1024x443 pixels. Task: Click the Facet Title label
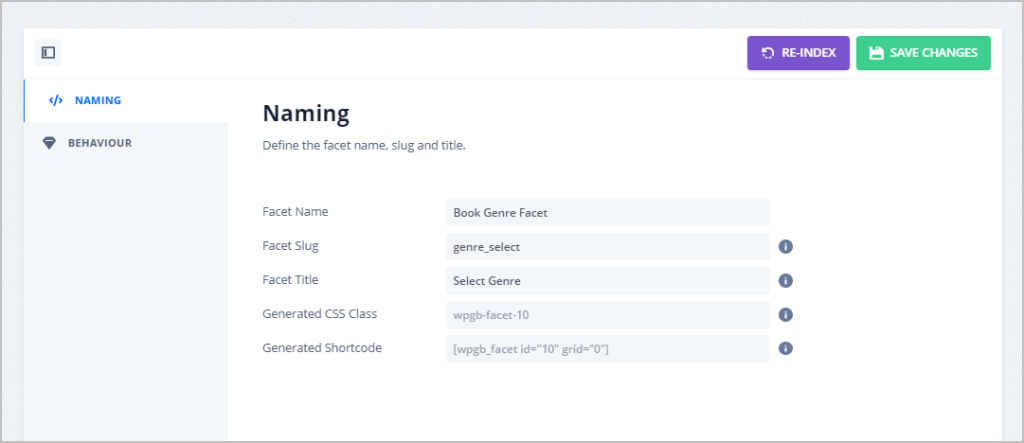click(291, 280)
